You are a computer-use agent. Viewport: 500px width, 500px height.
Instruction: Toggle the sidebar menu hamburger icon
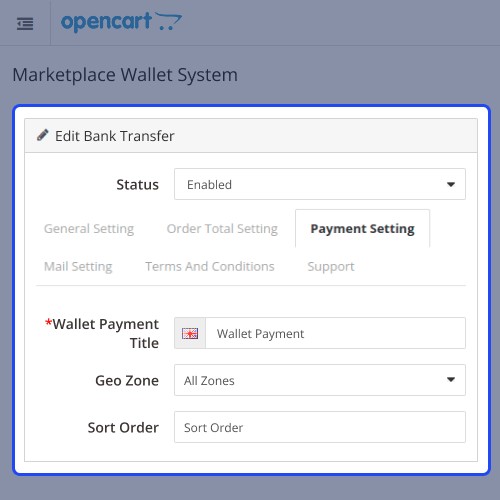pyautogui.click(x=25, y=24)
